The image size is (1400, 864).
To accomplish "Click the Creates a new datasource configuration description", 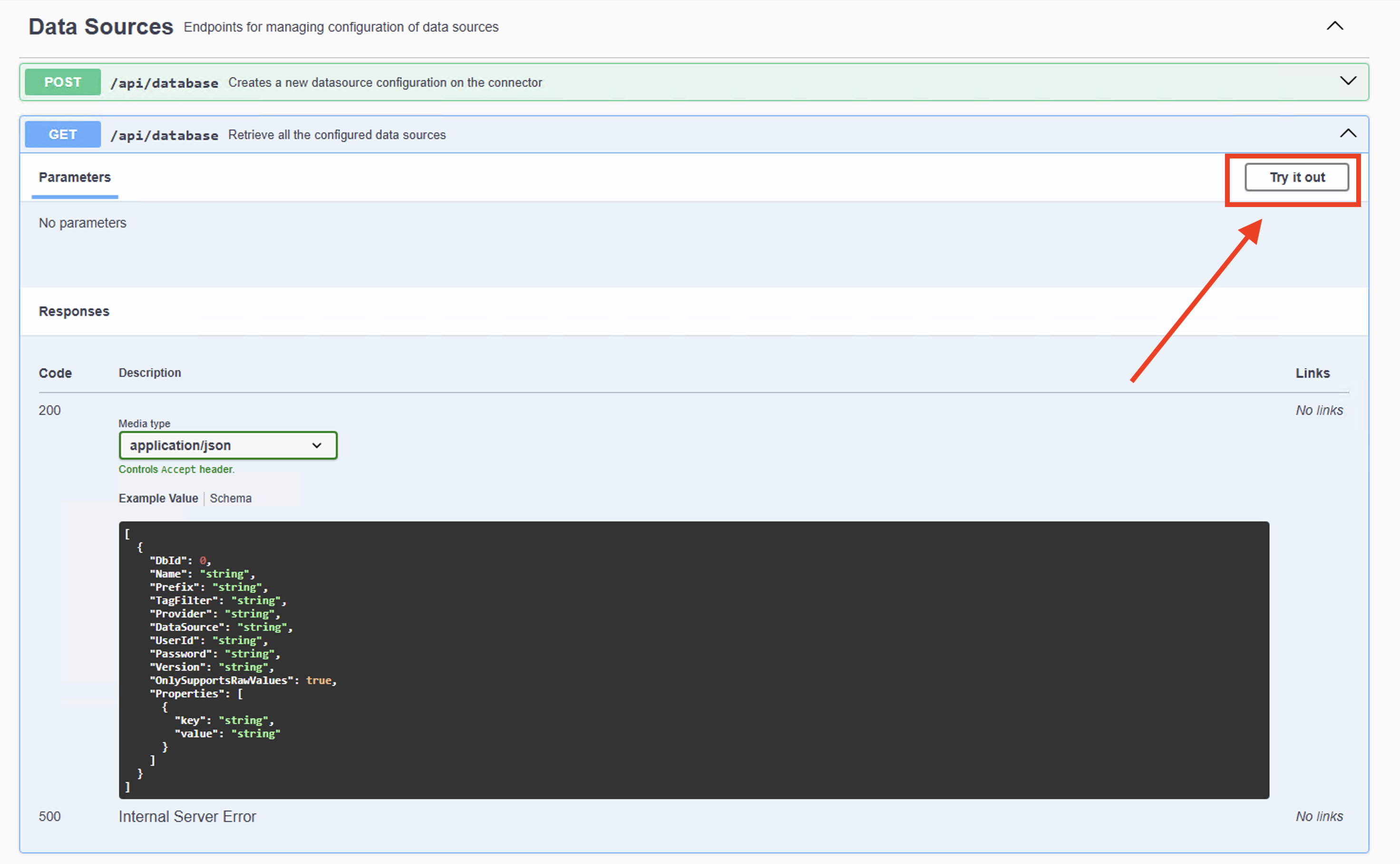I will [x=385, y=82].
